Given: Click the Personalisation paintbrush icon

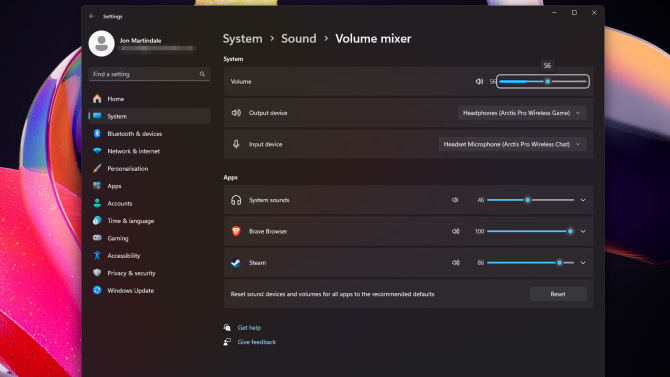Looking at the screenshot, I should (x=97, y=168).
